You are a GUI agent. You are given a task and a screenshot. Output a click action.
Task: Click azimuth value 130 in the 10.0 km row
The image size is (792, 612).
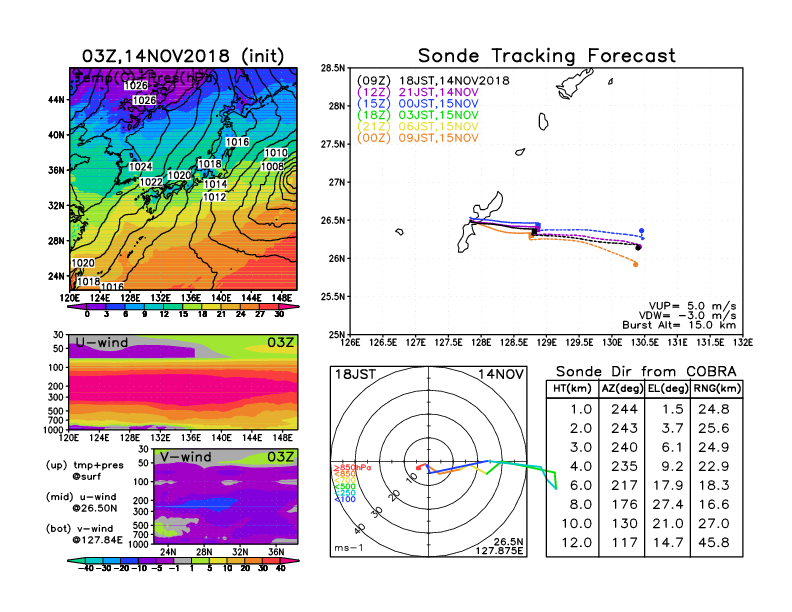point(624,524)
